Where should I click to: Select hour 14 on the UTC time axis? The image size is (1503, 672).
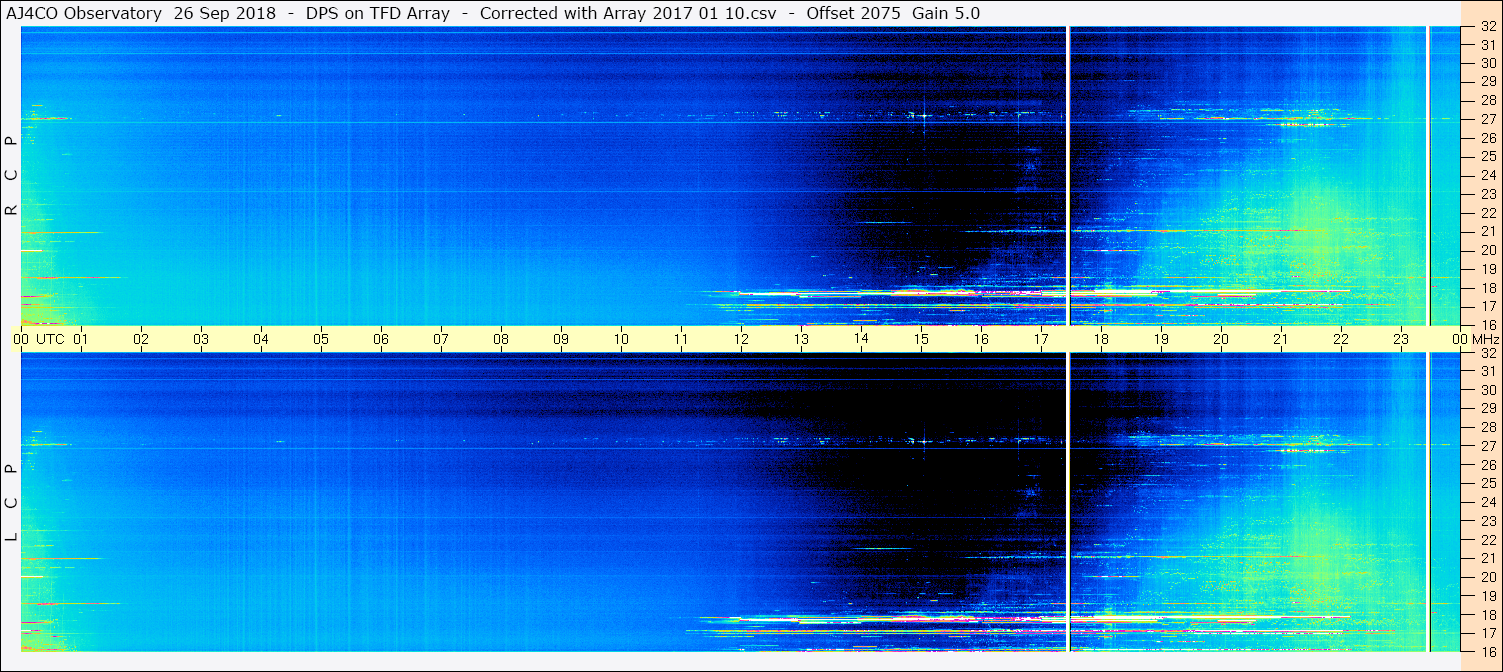(861, 339)
